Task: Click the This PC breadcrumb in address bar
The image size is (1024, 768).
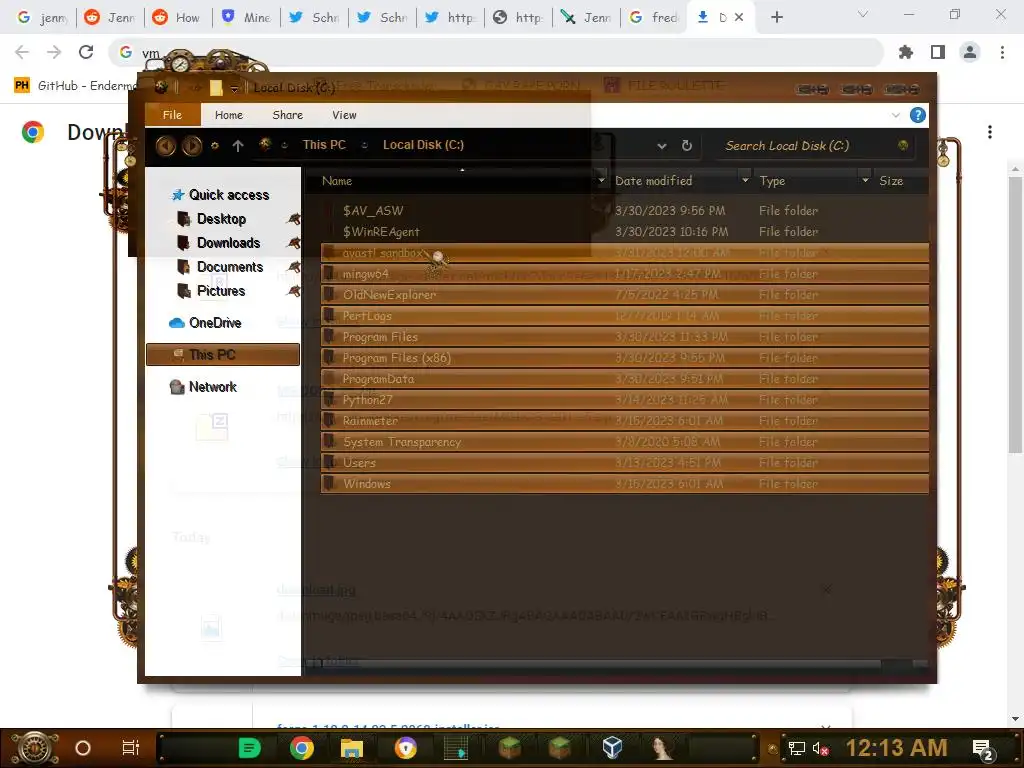Action: pos(324,145)
